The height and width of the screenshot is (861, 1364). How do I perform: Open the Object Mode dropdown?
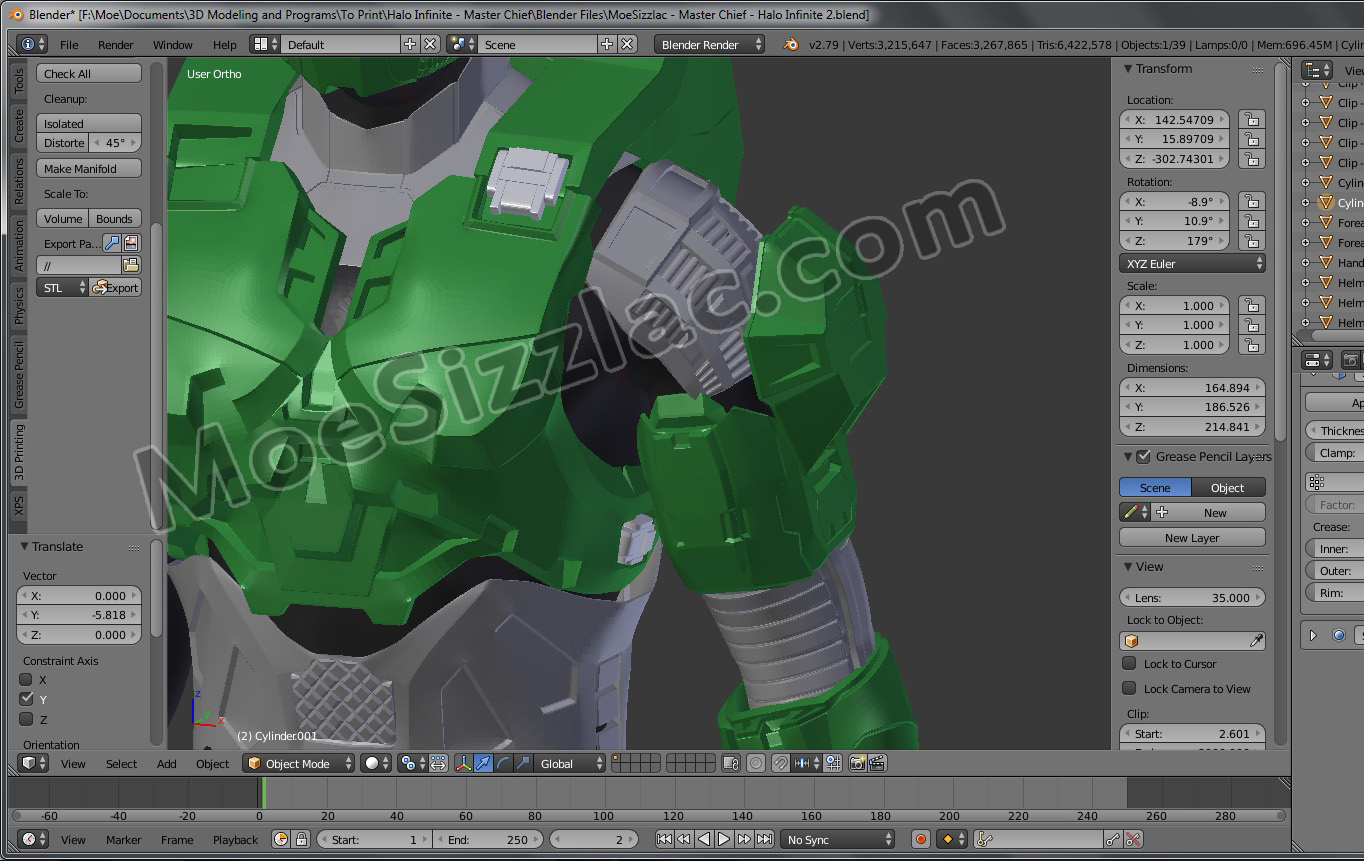(300, 764)
